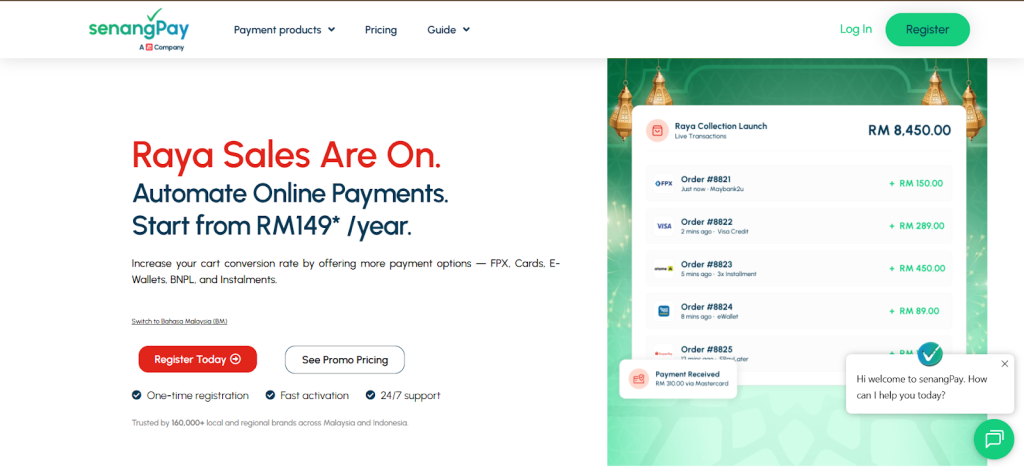Open the Pricing page
Viewport: 1024px width, 467px height.
(x=380, y=30)
